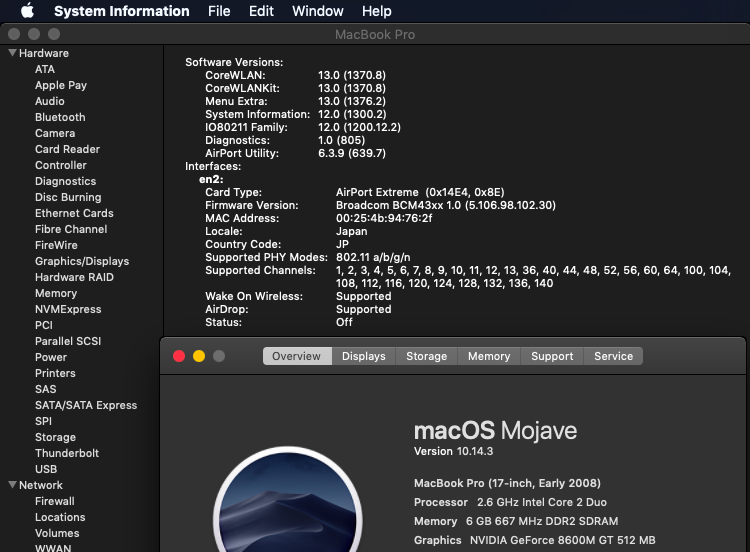
Task: Switch to the Service tab
Action: coord(613,356)
